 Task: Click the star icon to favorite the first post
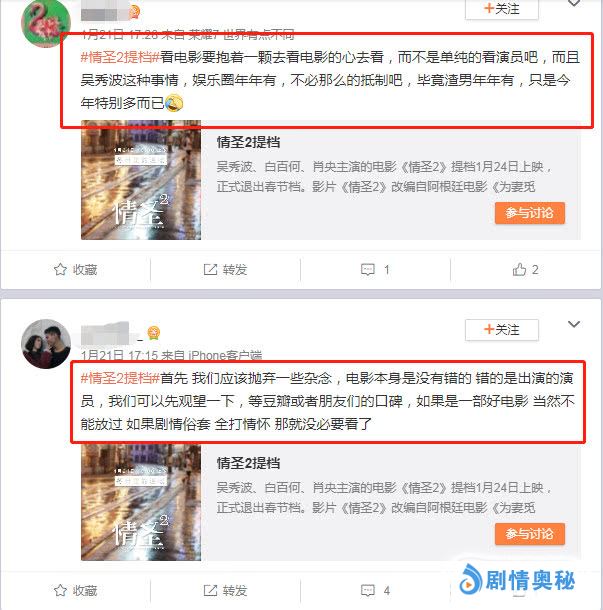point(60,269)
